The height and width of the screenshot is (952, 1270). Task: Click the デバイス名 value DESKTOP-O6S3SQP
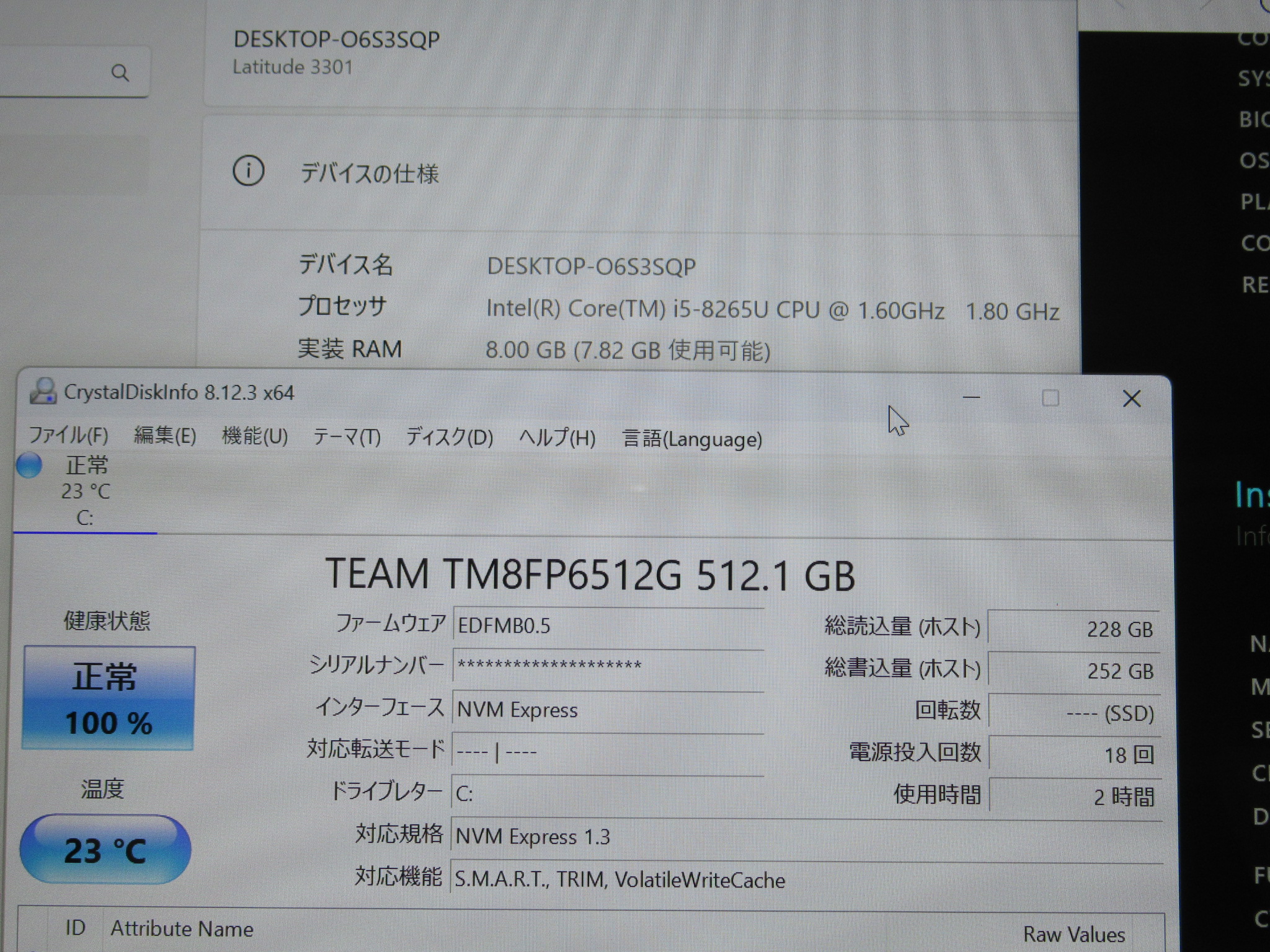592,267
